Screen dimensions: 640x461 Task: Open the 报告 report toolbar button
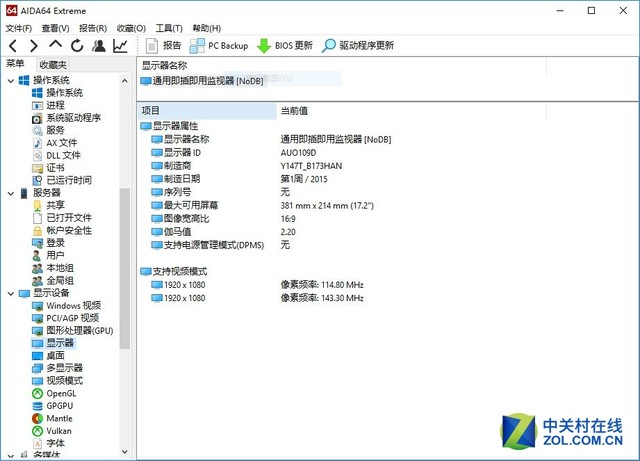[163, 46]
